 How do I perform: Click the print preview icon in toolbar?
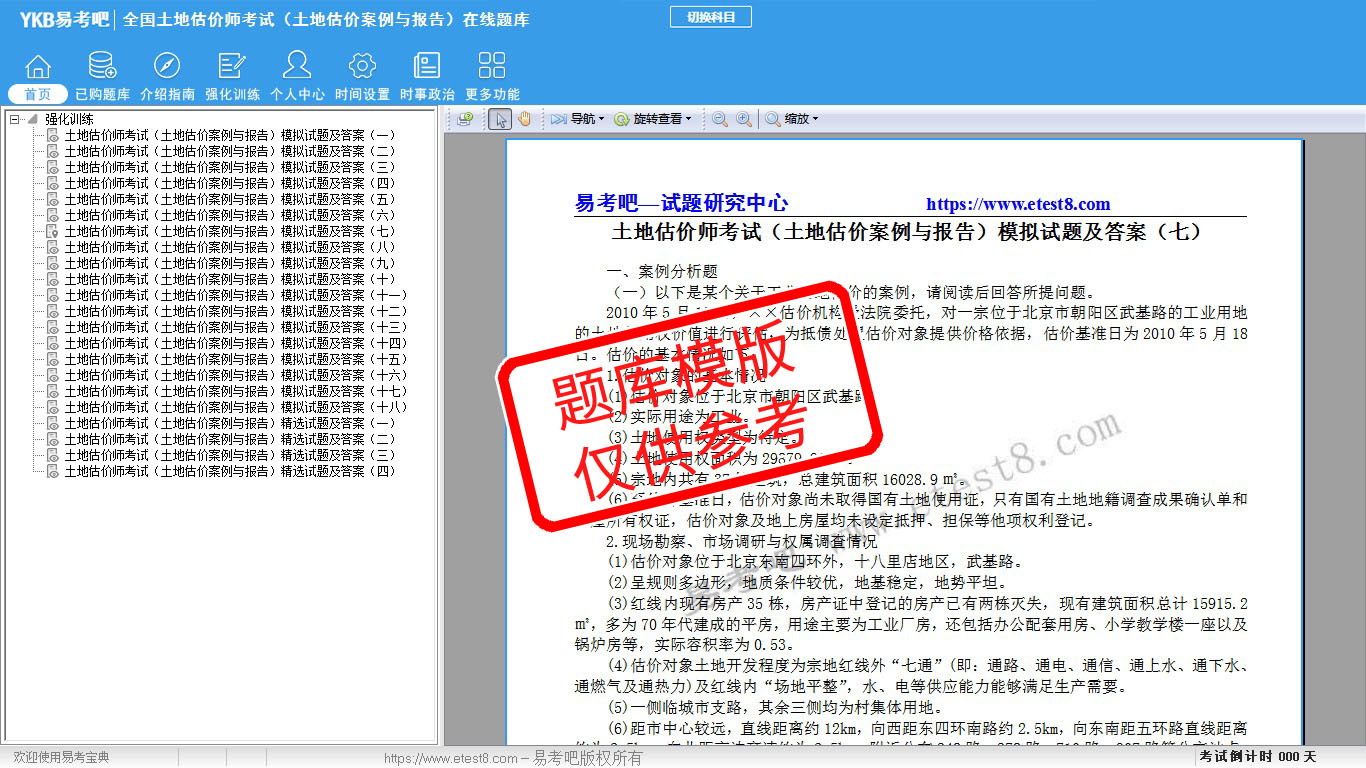pos(465,119)
